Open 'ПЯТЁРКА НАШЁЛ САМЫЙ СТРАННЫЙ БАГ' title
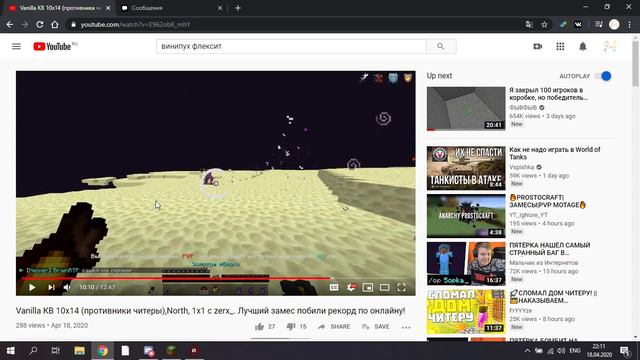The width and height of the screenshot is (640, 360). 549,249
